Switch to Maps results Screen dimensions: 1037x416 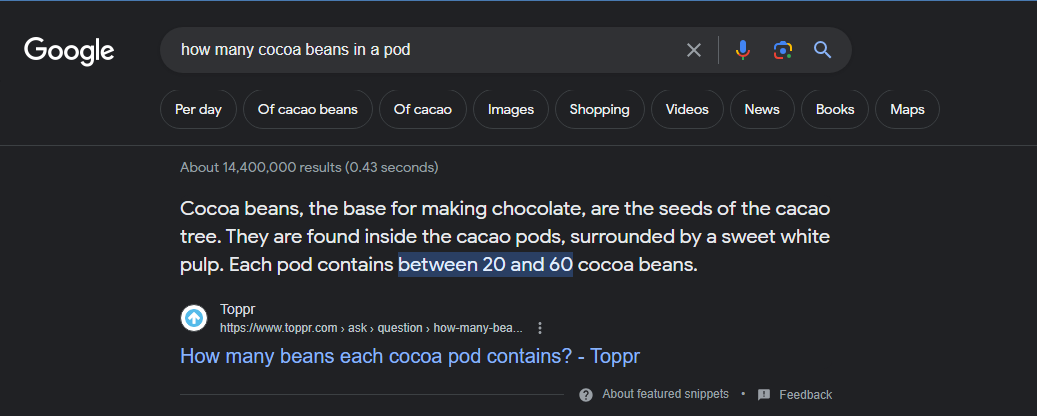coord(907,110)
